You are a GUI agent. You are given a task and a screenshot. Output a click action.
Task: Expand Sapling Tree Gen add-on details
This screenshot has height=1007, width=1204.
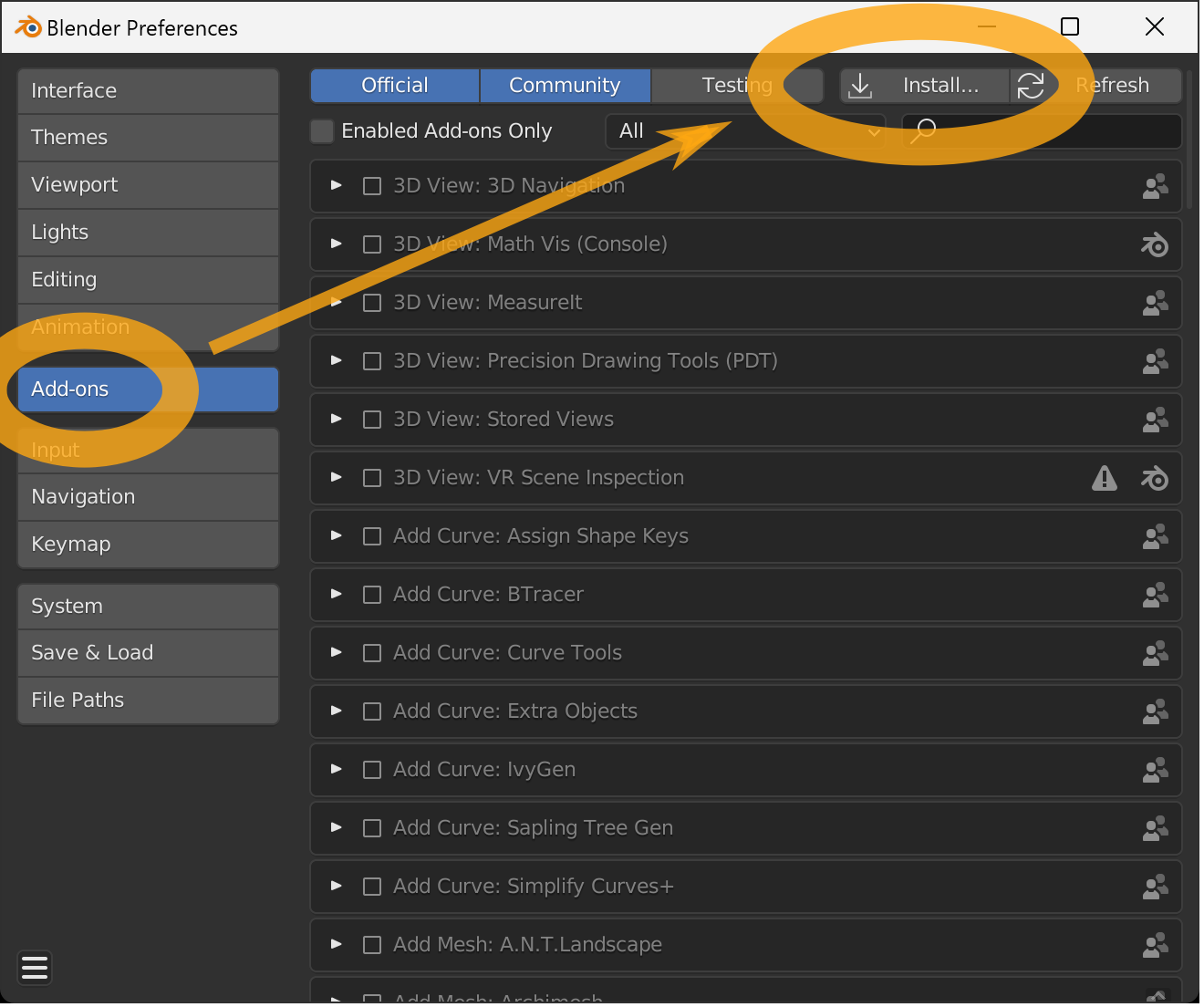337,827
